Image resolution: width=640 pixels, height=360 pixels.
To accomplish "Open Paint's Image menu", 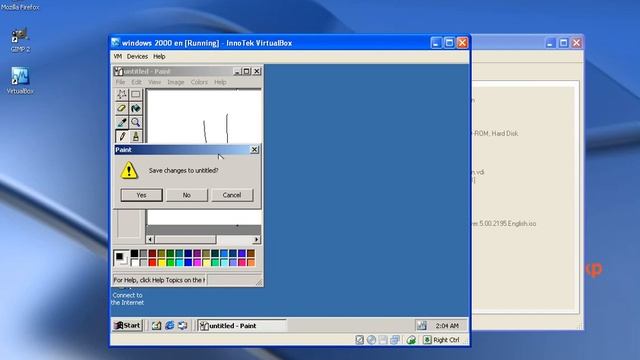I will (x=176, y=82).
